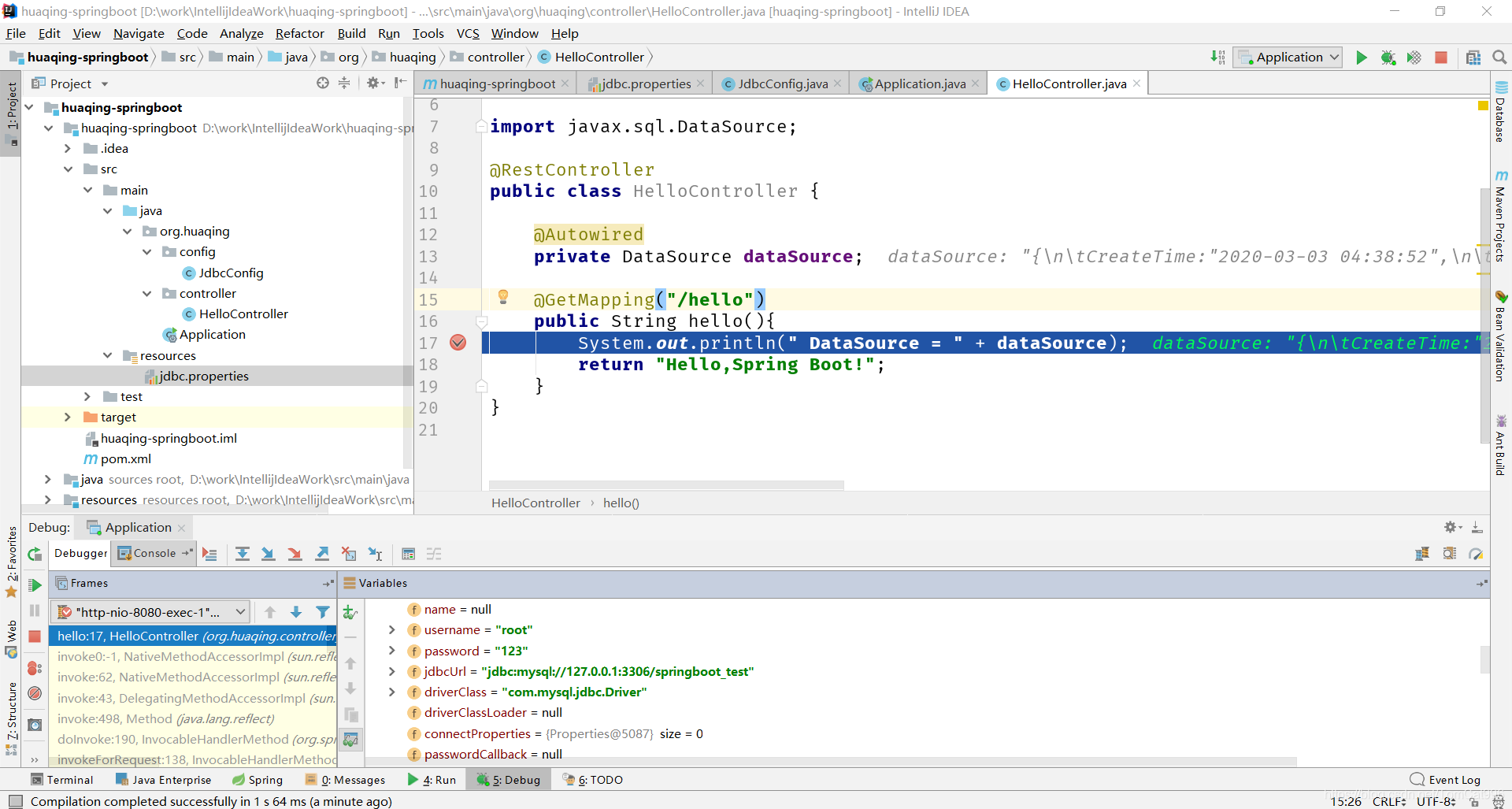Open the http-nio-8080-exec-1 thread dropdown
1512x809 pixels.
(150, 612)
